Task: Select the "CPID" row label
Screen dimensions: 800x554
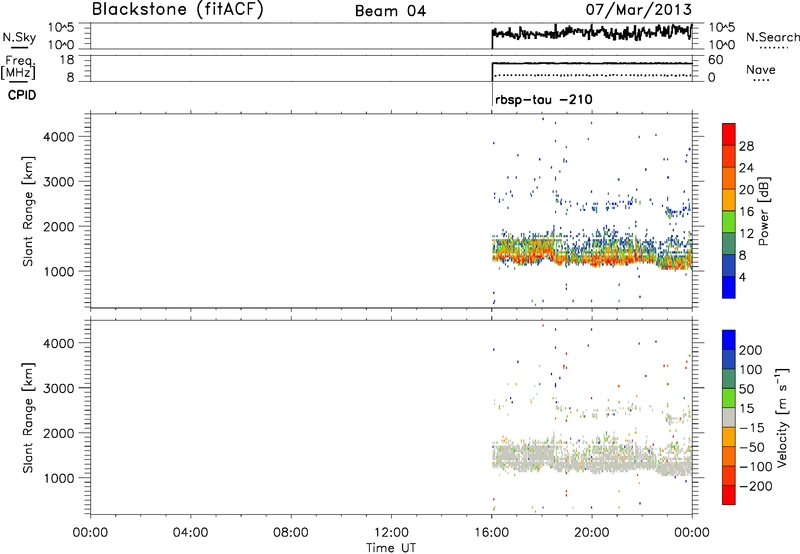Action: (x=22, y=95)
